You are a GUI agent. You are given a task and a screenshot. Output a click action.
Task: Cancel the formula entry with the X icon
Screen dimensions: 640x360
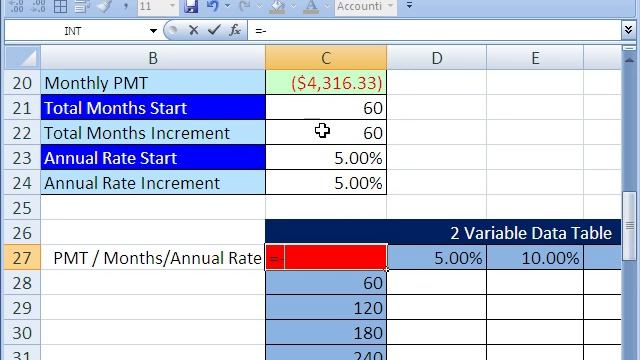click(193, 30)
